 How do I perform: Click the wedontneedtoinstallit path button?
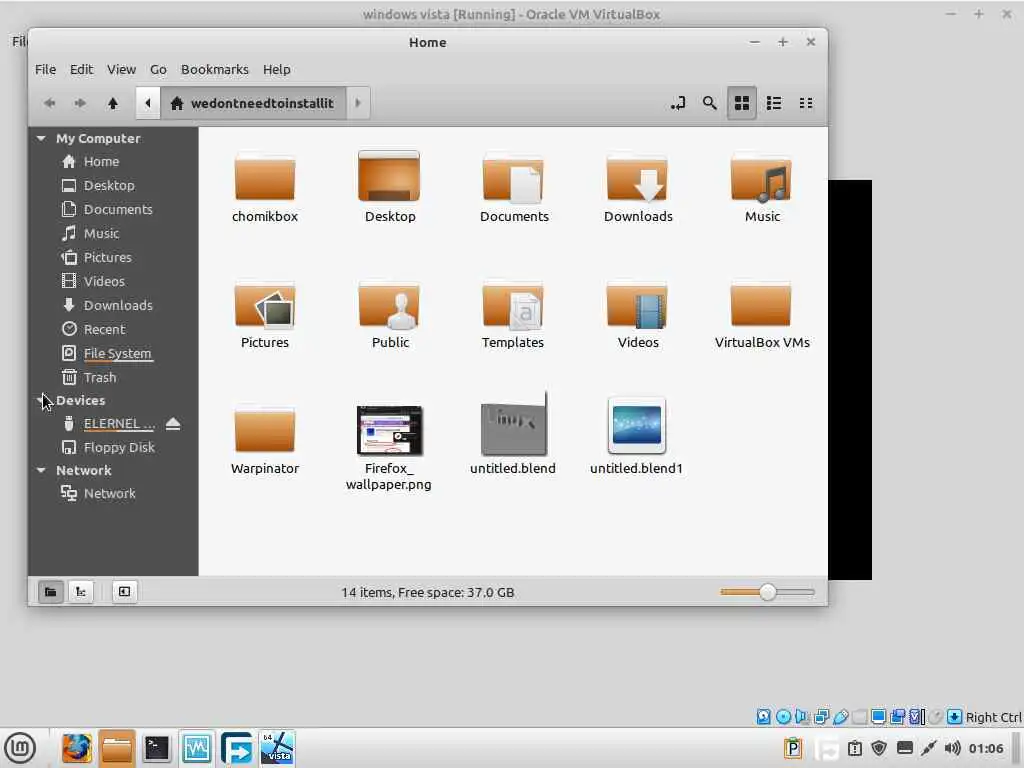click(x=253, y=103)
